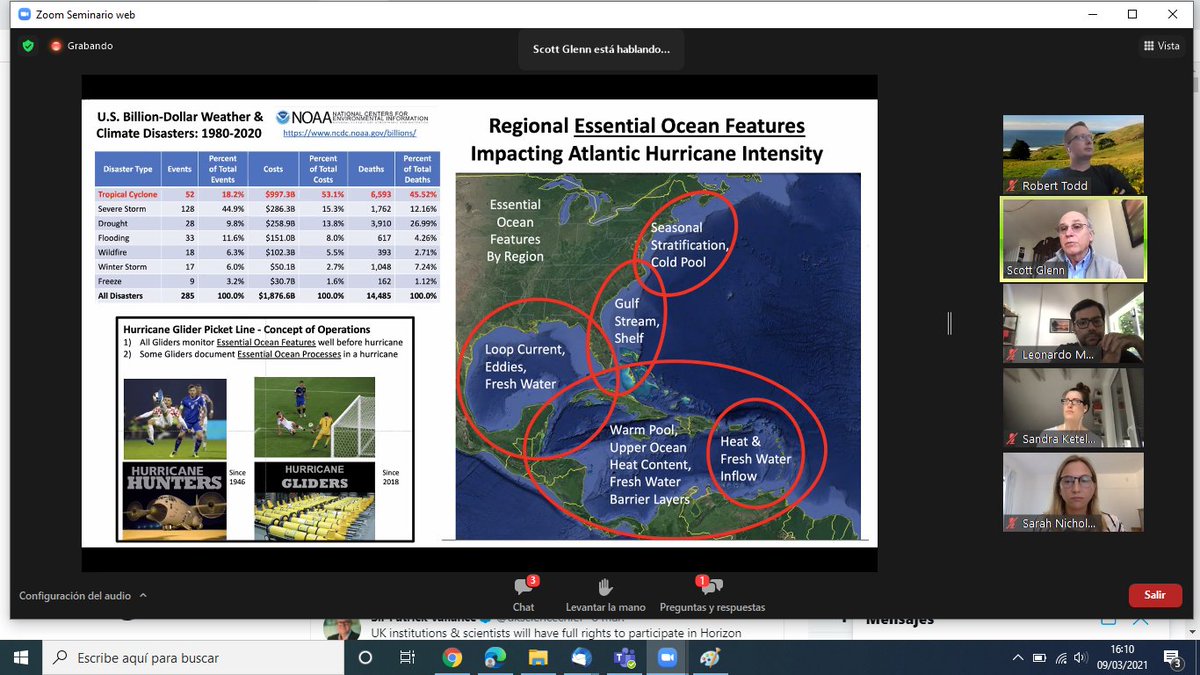Select Leonardo M.'s video thumbnail
1200x675 pixels.
[x=1073, y=323]
